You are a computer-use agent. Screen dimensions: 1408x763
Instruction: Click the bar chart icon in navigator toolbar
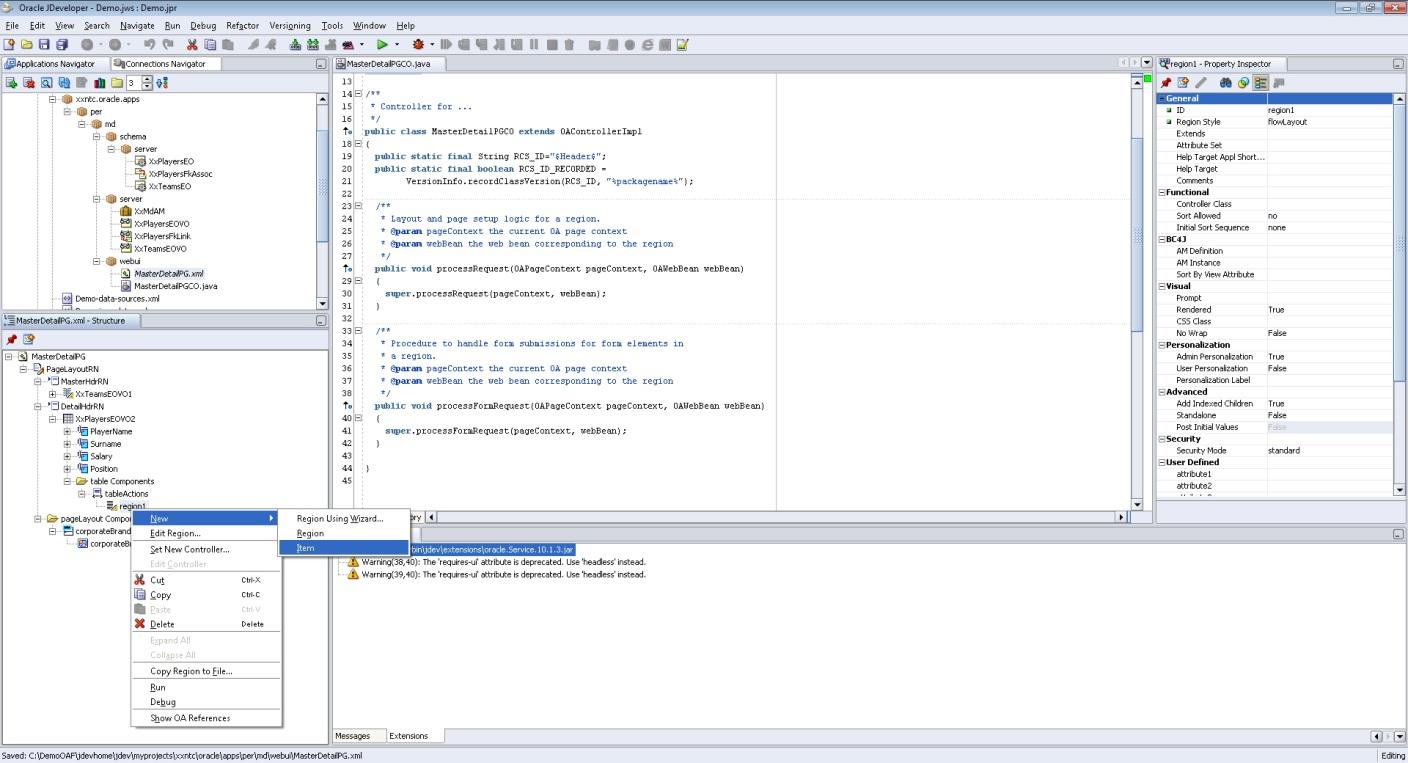[x=99, y=83]
